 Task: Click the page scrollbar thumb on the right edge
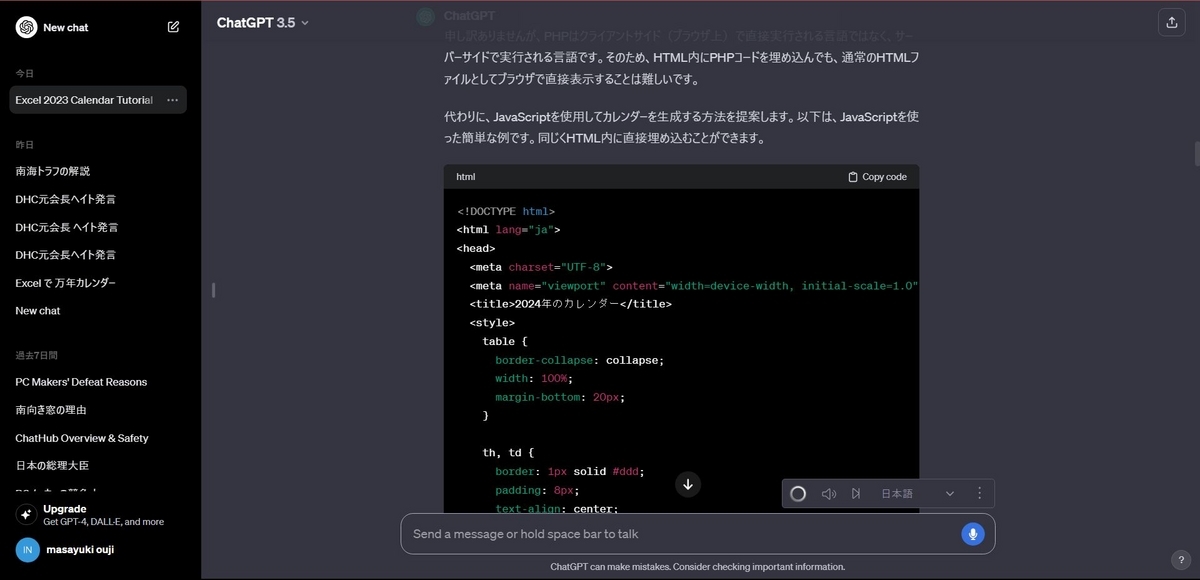point(1196,153)
